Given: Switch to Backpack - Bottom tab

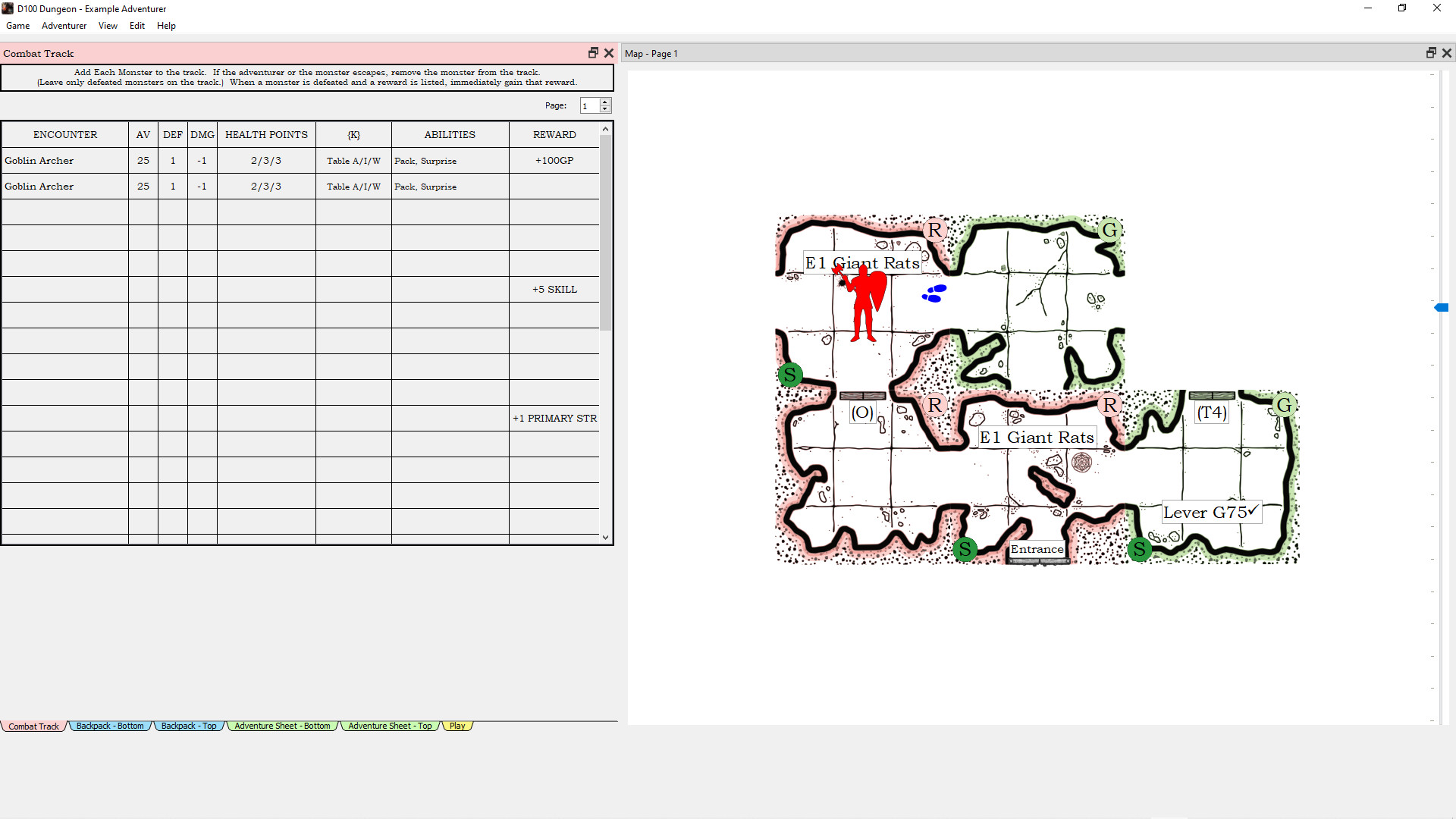Looking at the screenshot, I should coord(110,726).
